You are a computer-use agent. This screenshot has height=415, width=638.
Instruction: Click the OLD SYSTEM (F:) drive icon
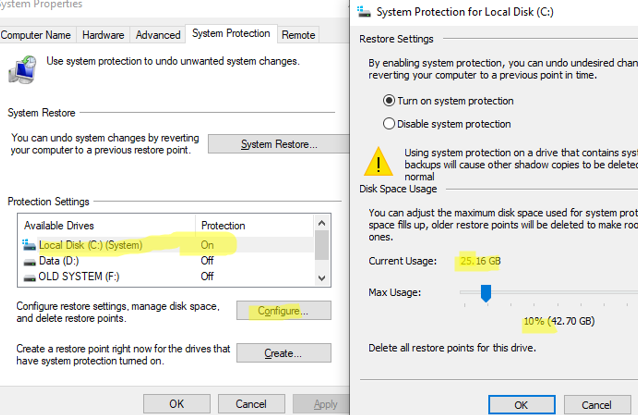point(29,277)
